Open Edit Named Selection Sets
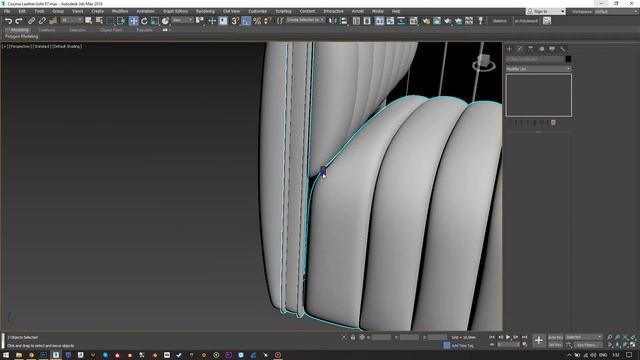The image size is (640, 360). pos(280,21)
